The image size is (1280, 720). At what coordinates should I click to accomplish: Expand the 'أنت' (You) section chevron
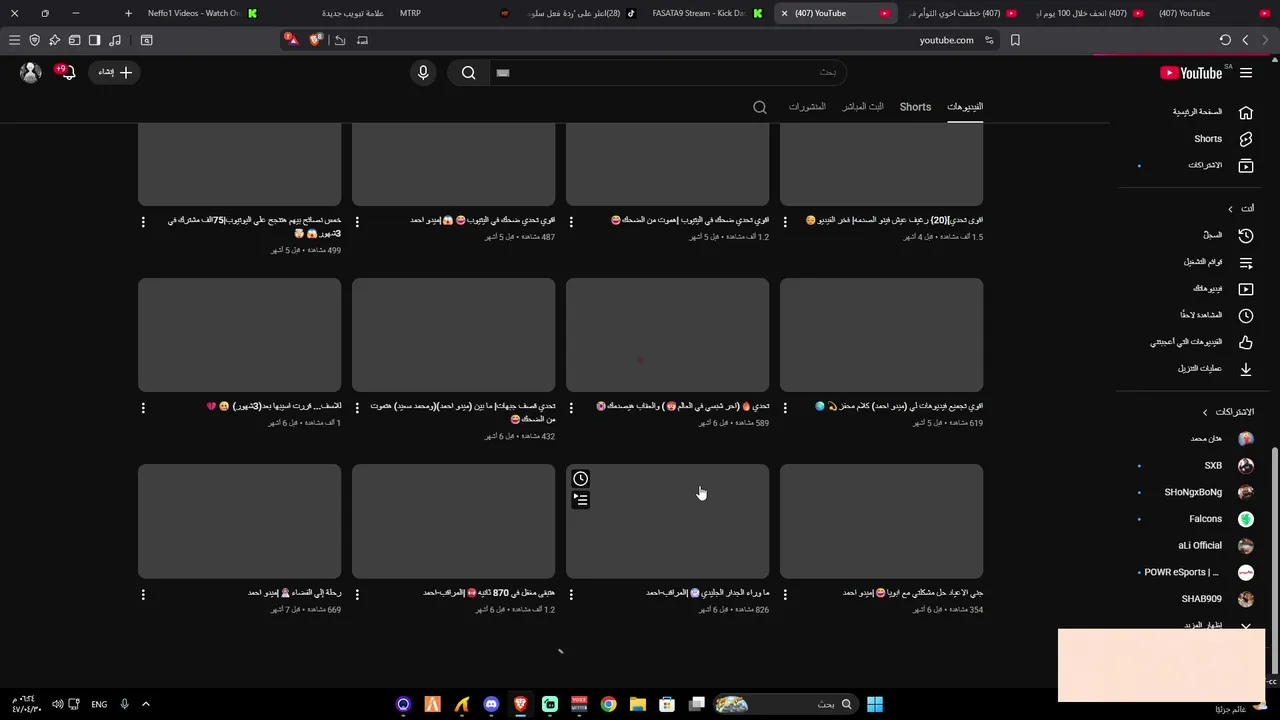(1231, 208)
